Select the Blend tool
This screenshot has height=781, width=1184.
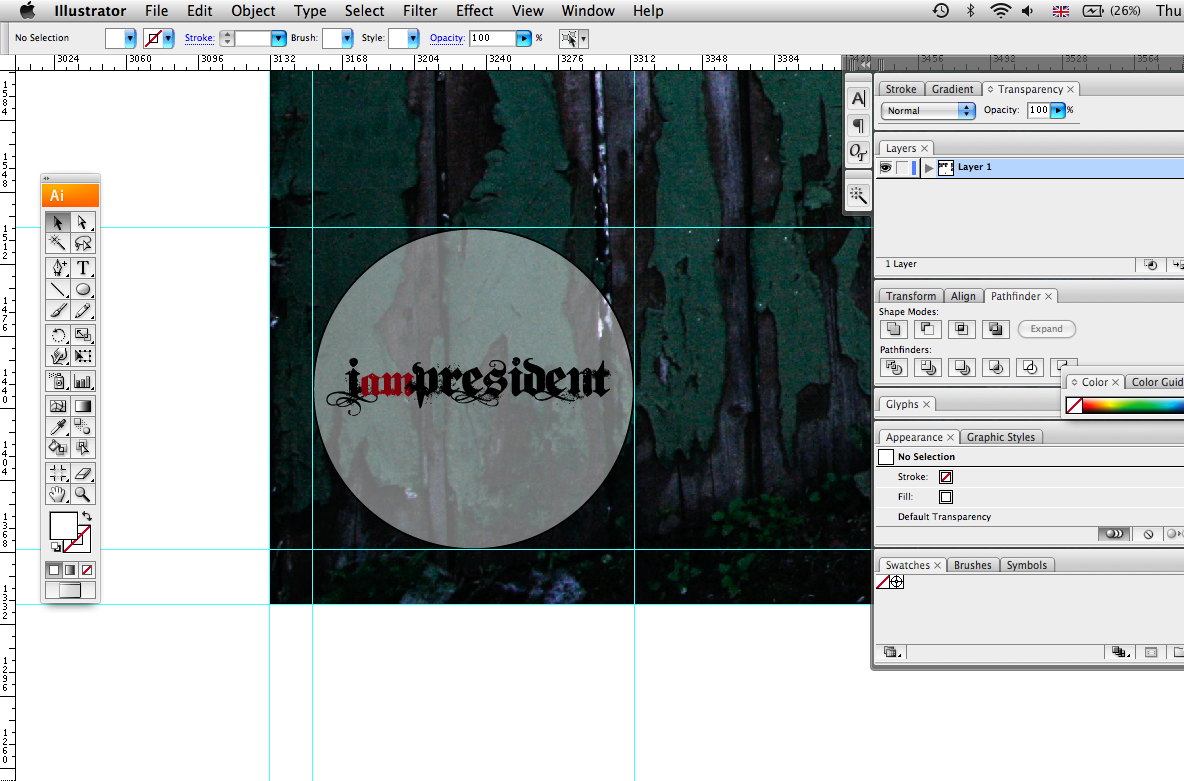pos(82,428)
